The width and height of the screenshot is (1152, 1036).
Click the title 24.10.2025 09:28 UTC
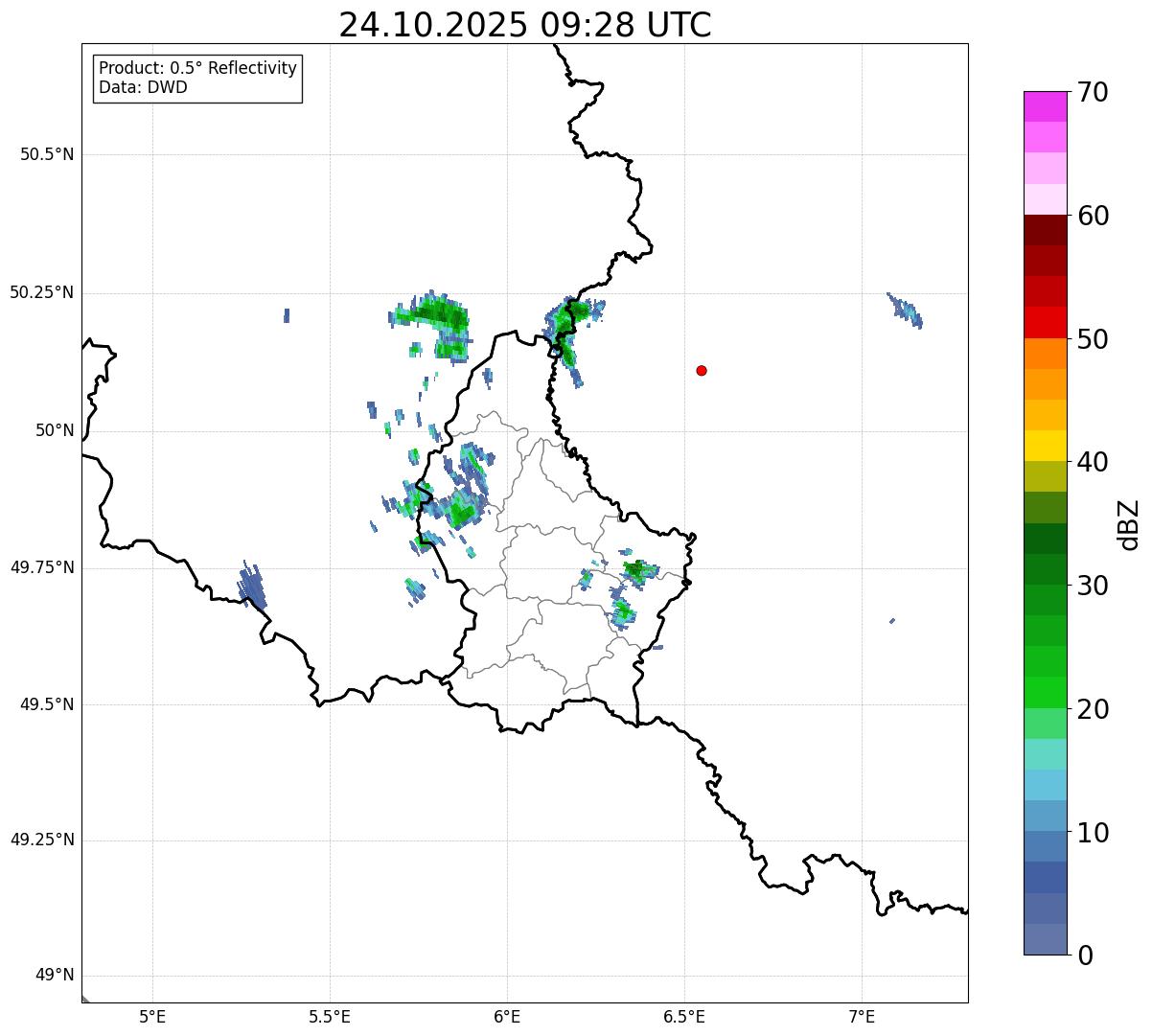click(x=525, y=25)
